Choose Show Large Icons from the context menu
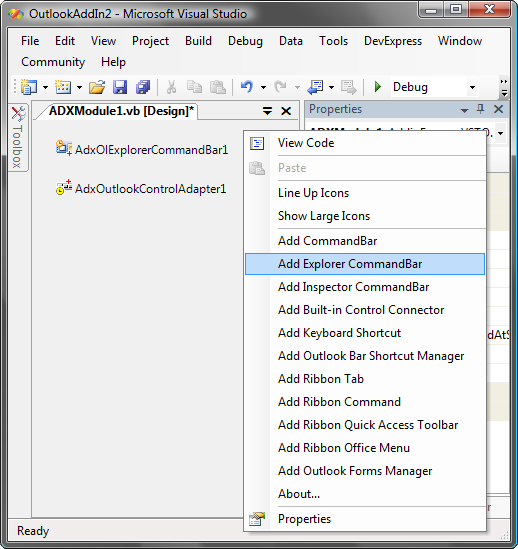Image resolution: width=518 pixels, height=549 pixels. [x=365, y=216]
